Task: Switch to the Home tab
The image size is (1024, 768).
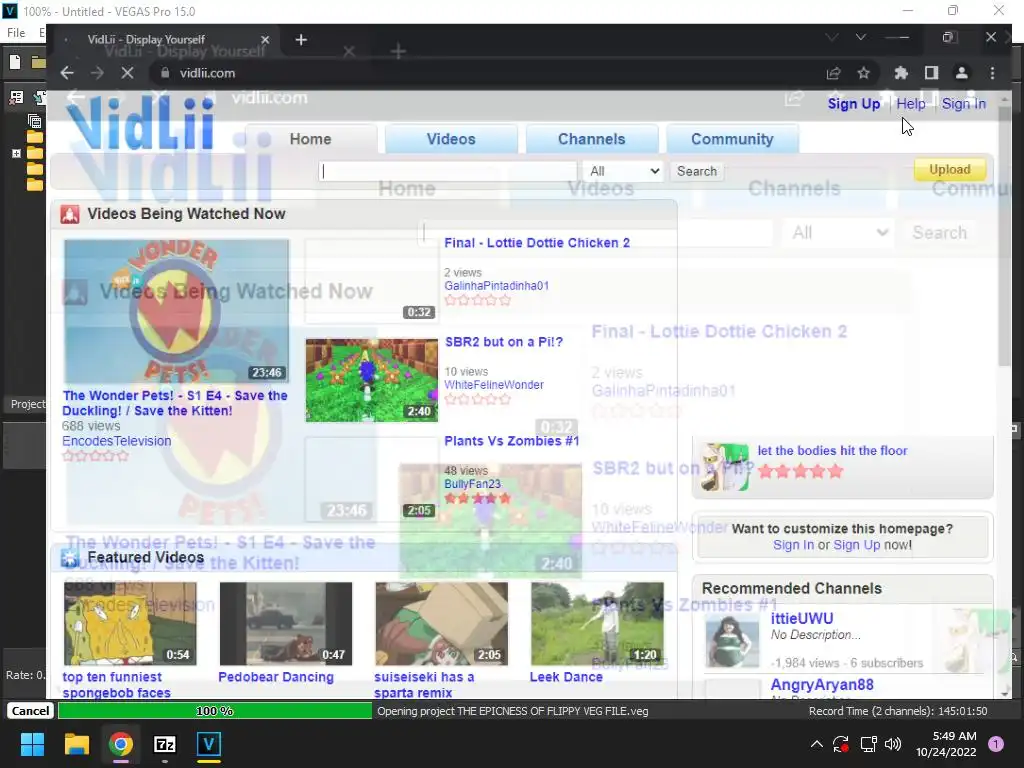Action: 311,139
